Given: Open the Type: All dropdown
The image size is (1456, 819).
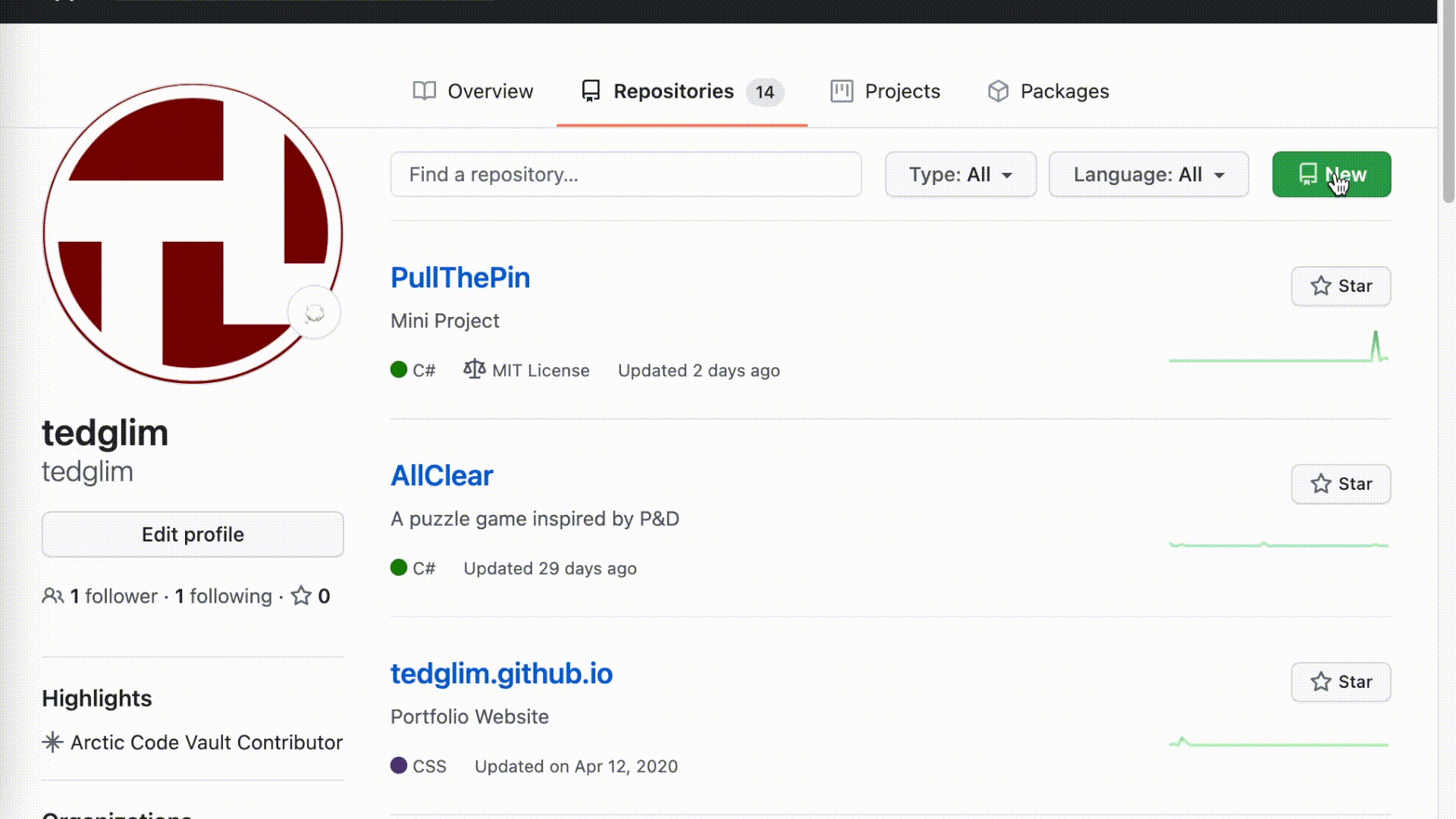Looking at the screenshot, I should tap(961, 174).
